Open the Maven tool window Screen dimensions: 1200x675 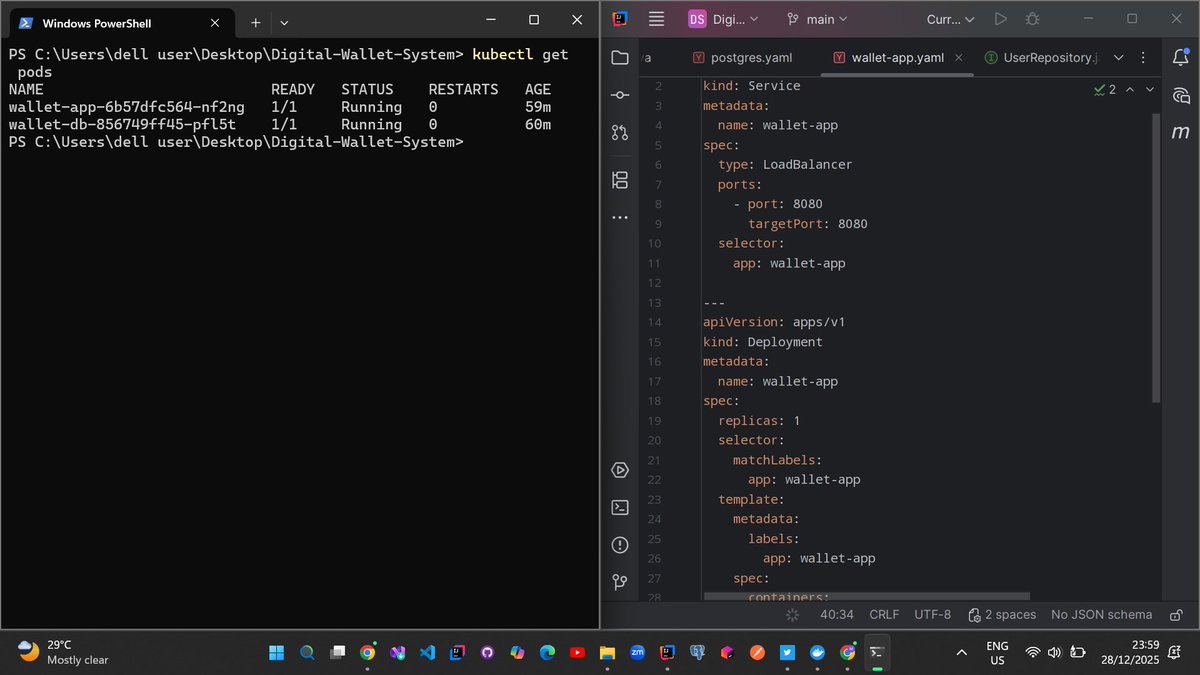click(1180, 132)
